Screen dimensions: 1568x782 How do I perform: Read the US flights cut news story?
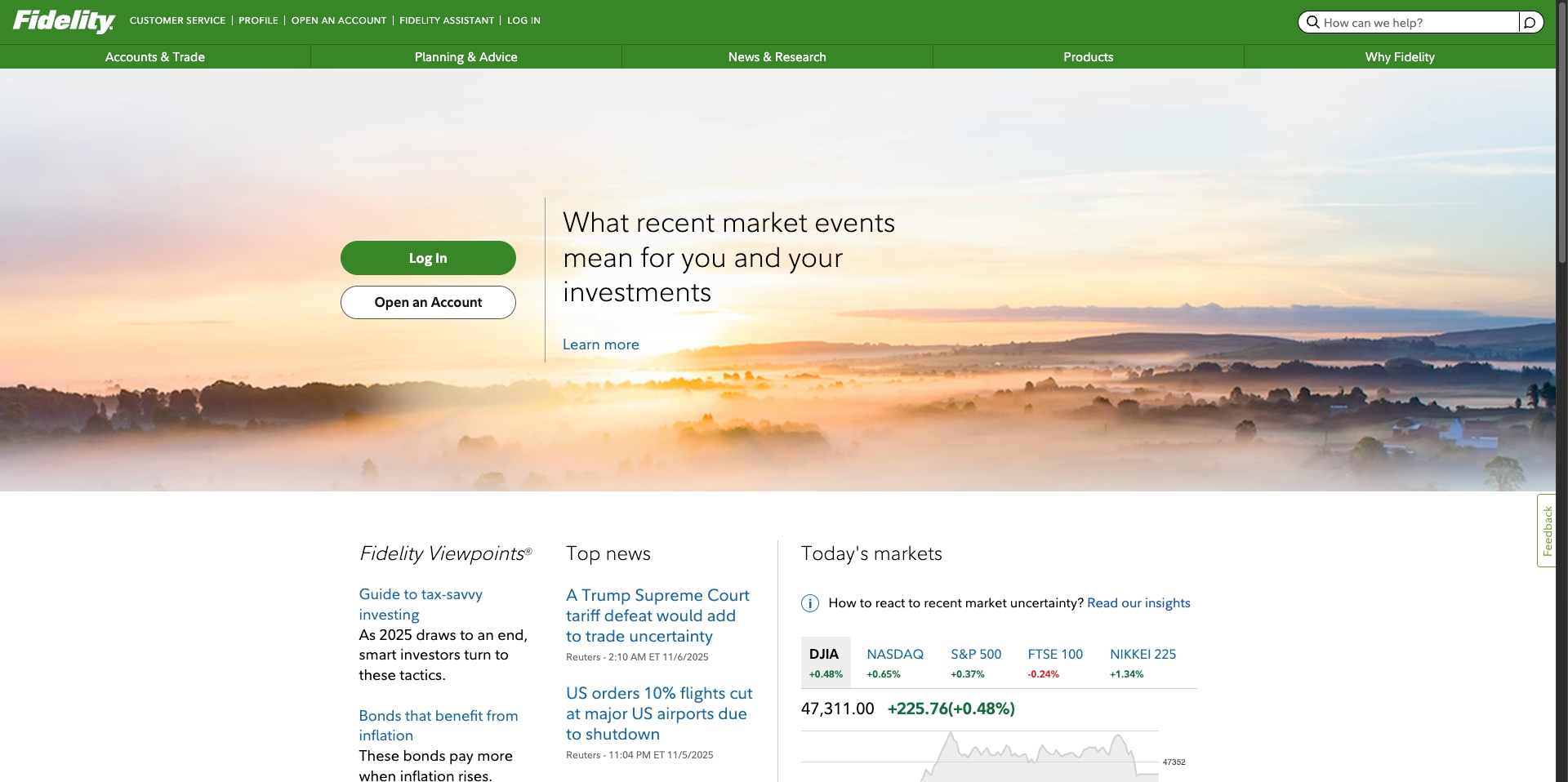[x=659, y=713]
